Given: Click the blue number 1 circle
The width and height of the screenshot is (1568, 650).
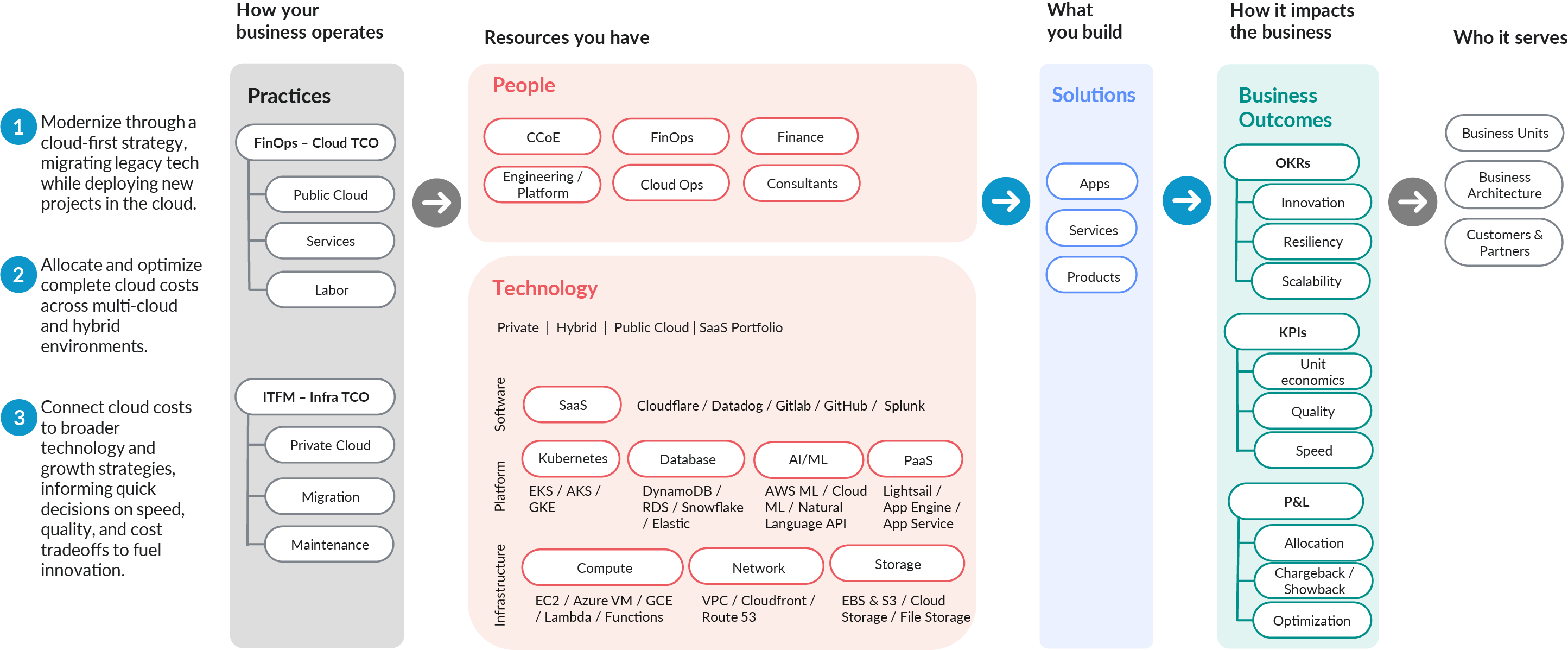Looking at the screenshot, I should tap(19, 127).
